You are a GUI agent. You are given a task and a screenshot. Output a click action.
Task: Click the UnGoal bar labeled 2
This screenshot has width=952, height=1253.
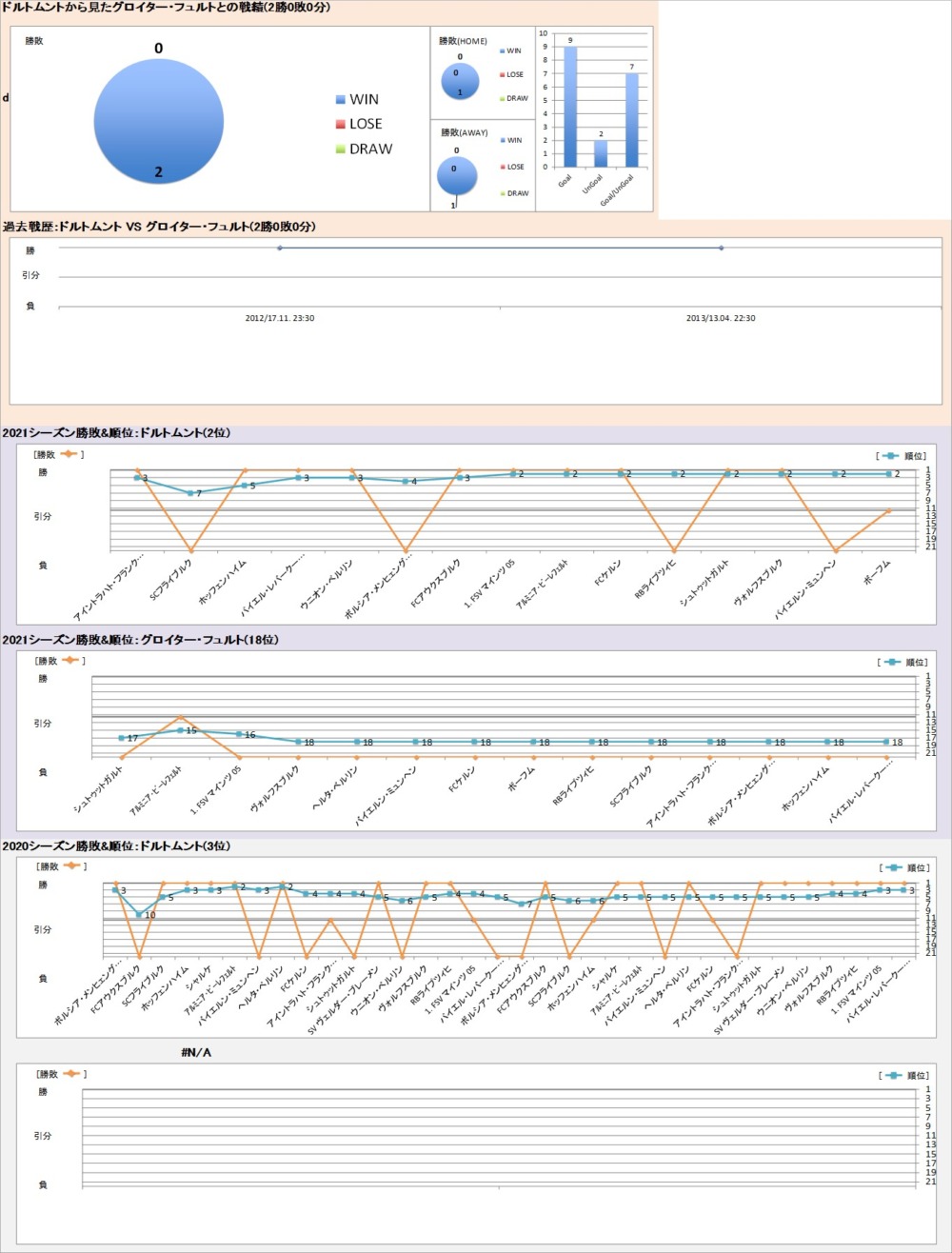pyautogui.click(x=600, y=153)
